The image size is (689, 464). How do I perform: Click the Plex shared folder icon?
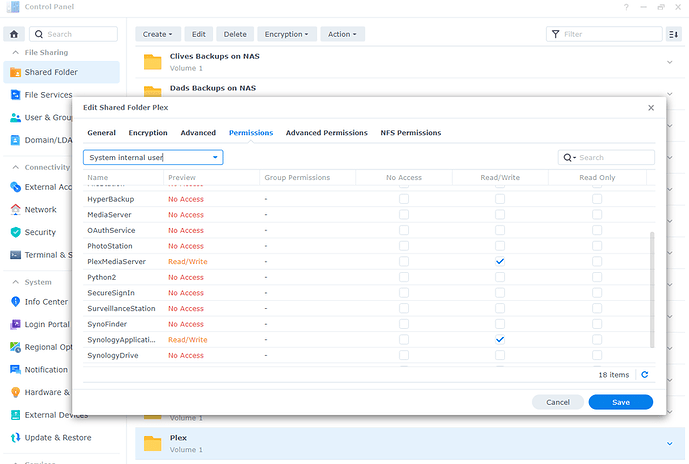point(152,443)
